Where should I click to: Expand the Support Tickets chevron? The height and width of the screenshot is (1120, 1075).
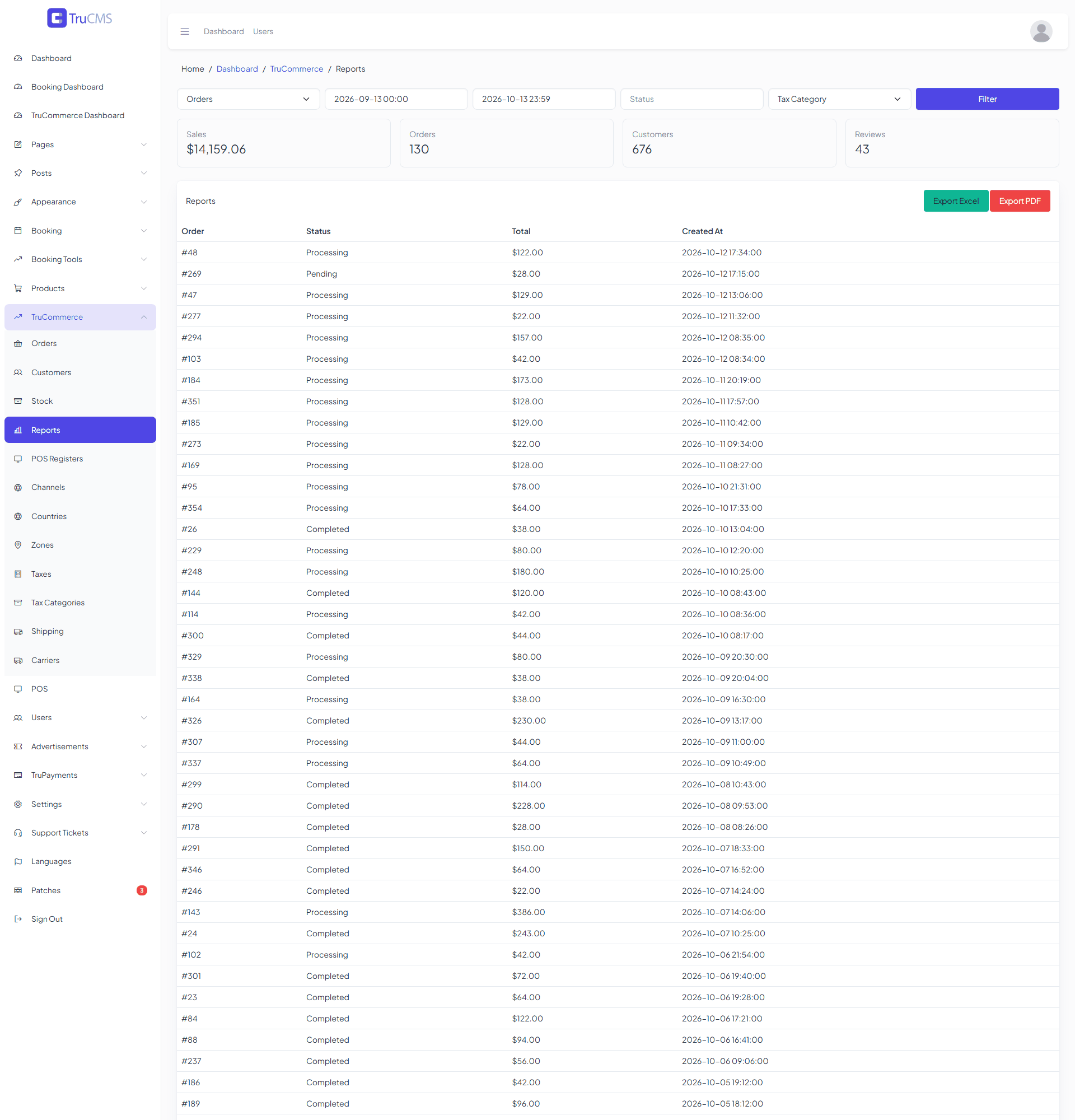tap(144, 833)
